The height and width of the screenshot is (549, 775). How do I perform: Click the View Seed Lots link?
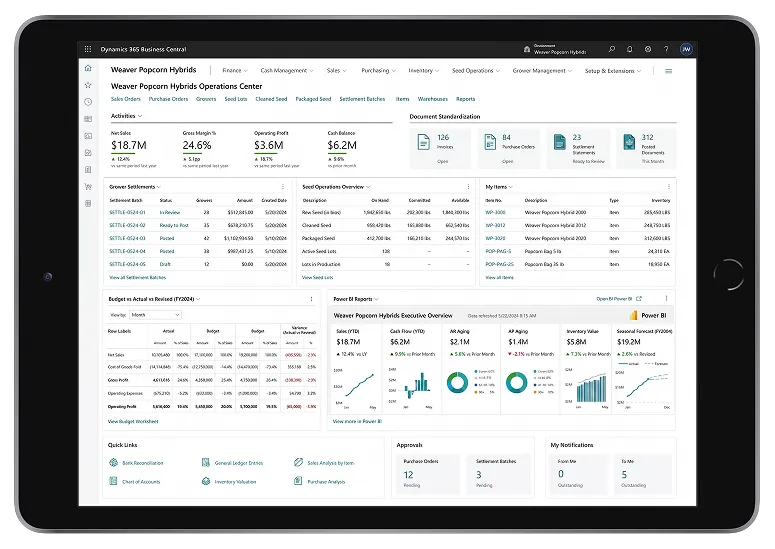click(x=317, y=277)
